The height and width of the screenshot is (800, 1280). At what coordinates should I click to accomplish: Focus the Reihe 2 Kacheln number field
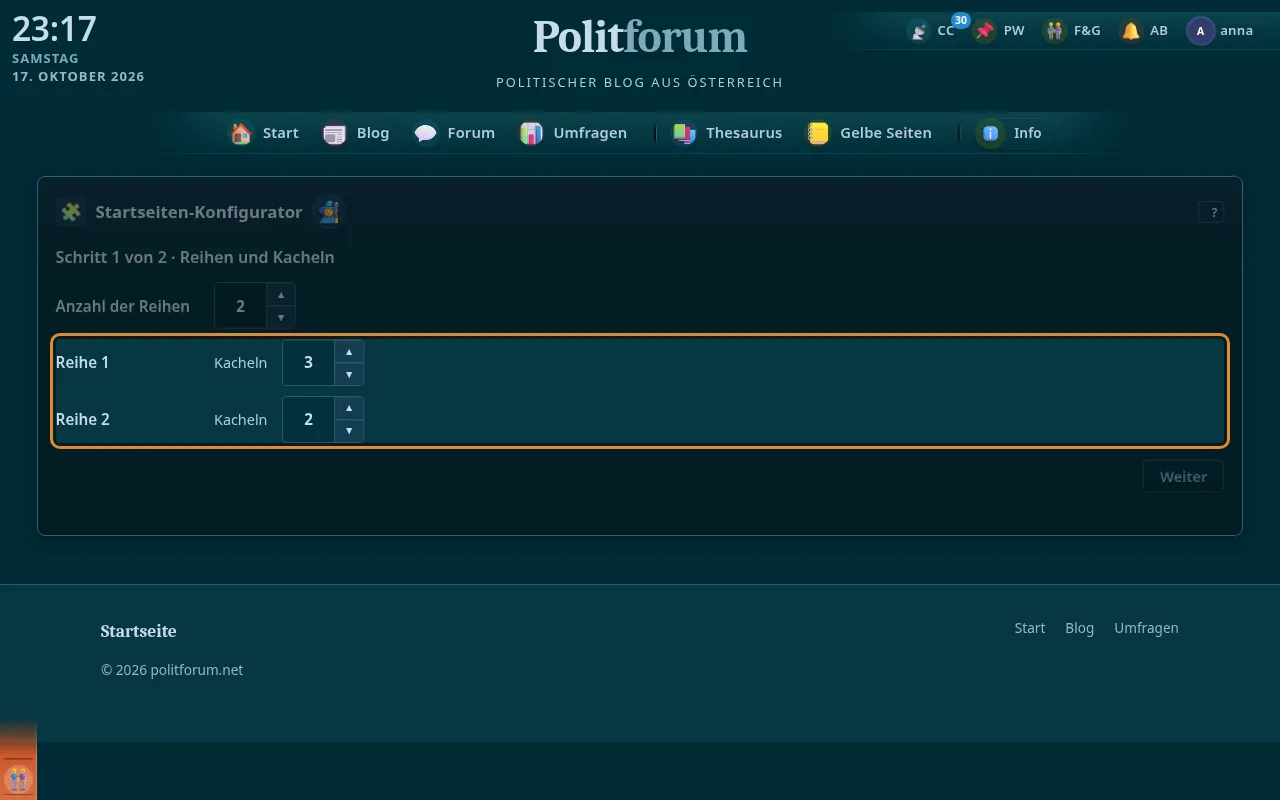[308, 420]
